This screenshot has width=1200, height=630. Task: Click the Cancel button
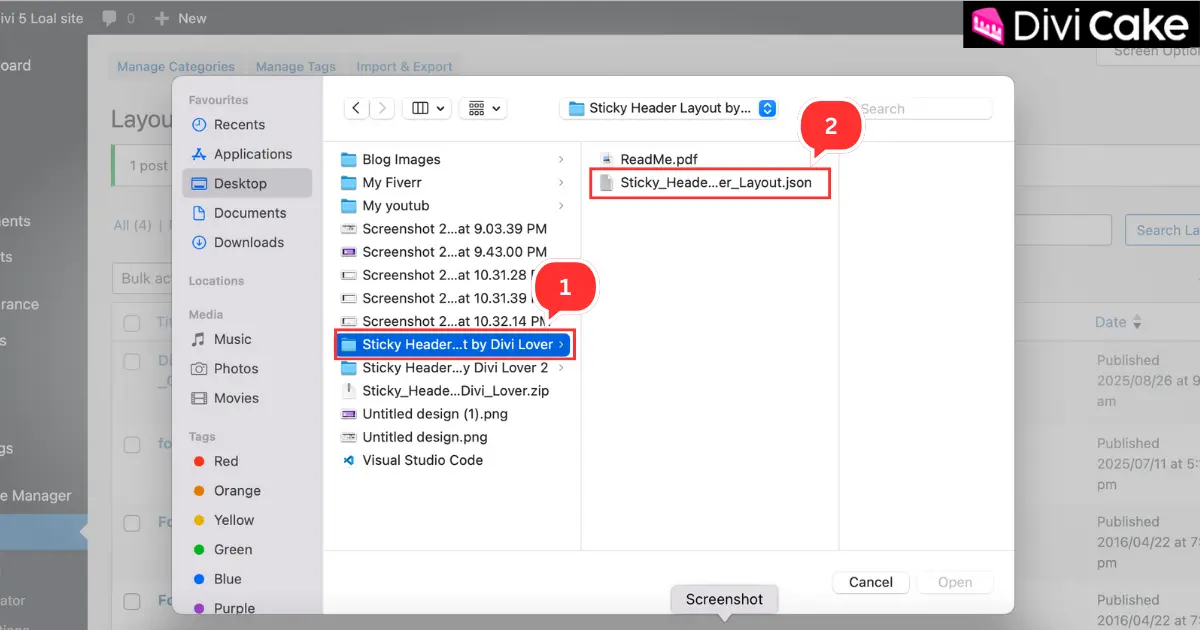pos(871,582)
